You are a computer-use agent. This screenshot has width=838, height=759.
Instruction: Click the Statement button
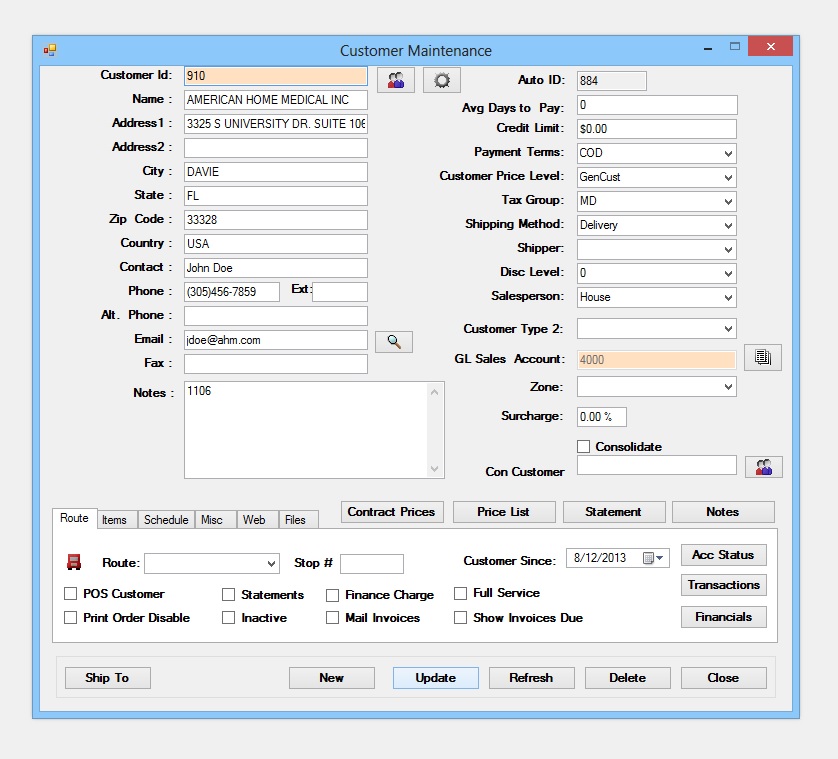pos(614,512)
